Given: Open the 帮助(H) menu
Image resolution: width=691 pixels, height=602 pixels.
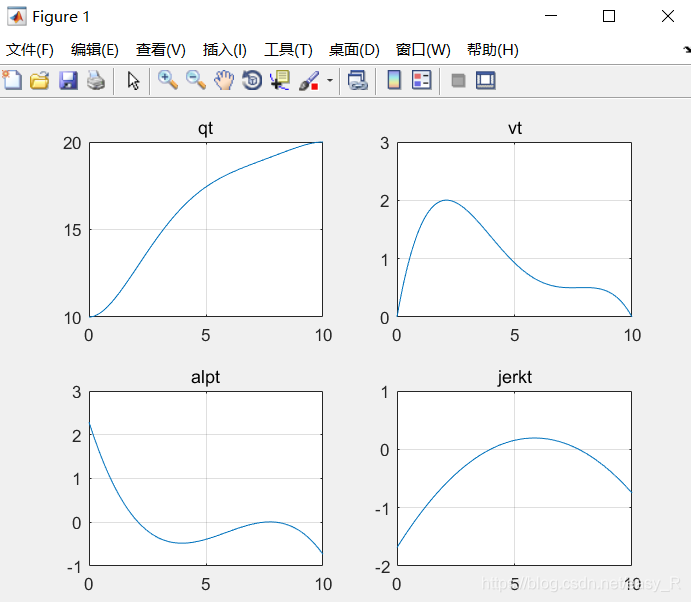Looking at the screenshot, I should click(x=492, y=50).
